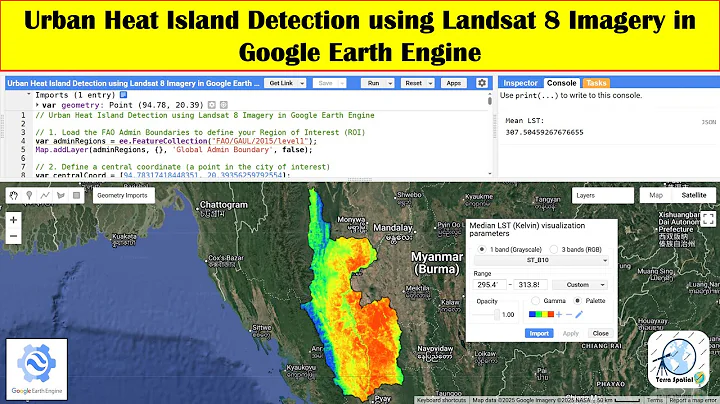Screen dimensions: 720x404
Task: Select the add marker drawing tool
Action: click(x=29, y=196)
